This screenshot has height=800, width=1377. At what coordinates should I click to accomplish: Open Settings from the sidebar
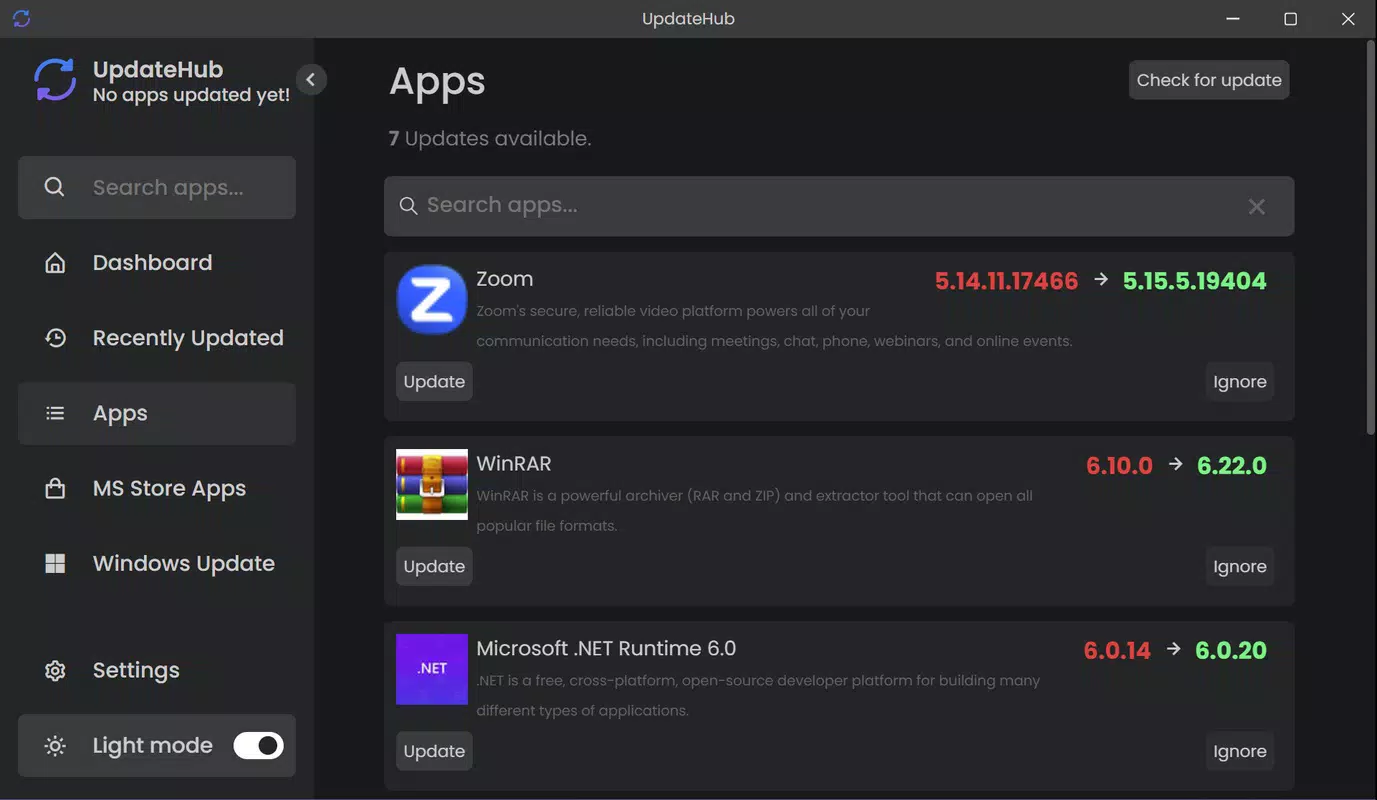[x=157, y=670]
